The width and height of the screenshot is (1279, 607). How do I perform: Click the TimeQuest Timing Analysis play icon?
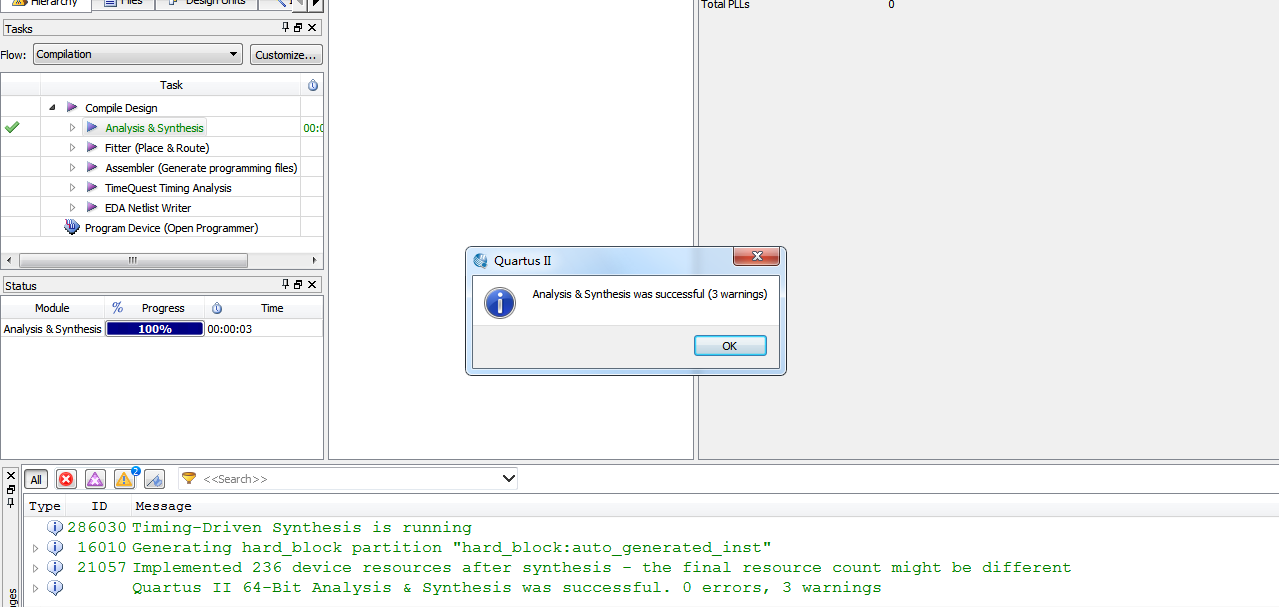92,187
